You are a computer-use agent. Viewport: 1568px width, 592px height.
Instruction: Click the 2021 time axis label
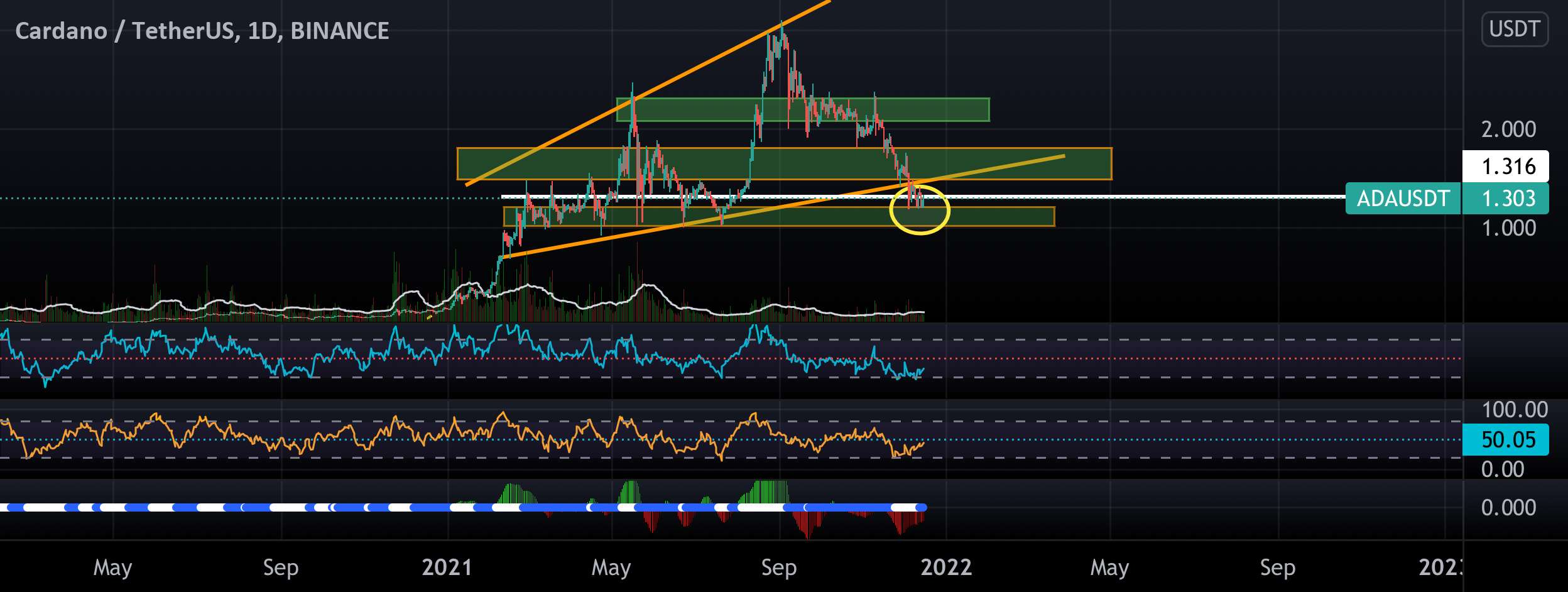[x=447, y=567]
